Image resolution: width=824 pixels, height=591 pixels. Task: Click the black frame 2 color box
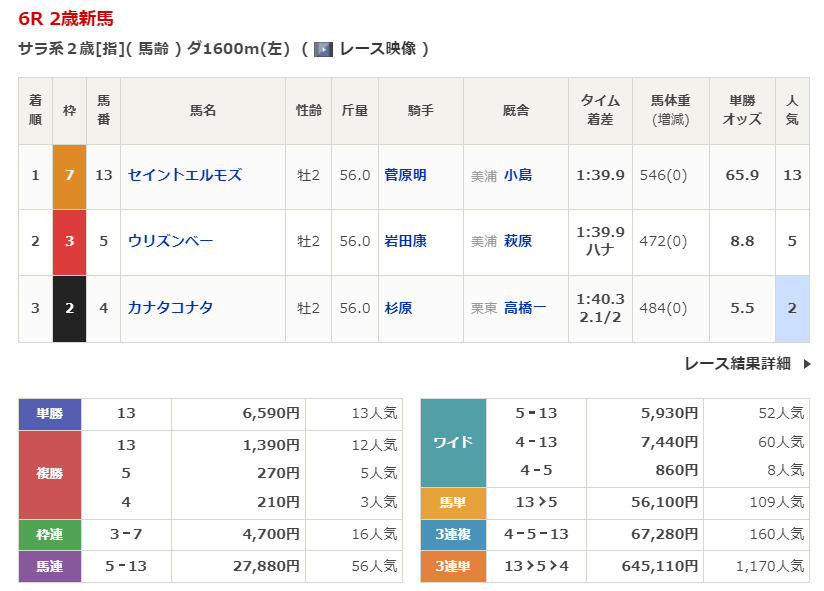point(69,308)
